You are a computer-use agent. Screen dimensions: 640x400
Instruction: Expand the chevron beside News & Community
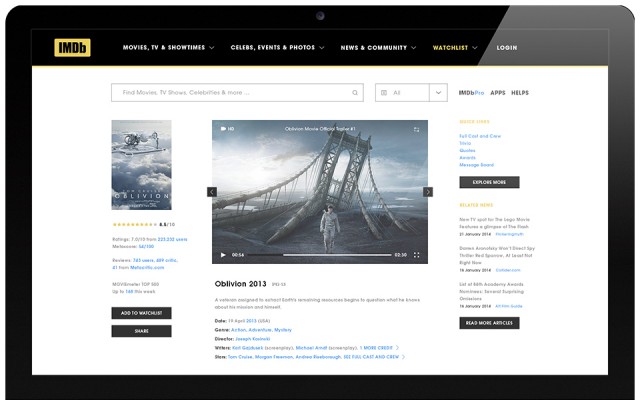413,48
